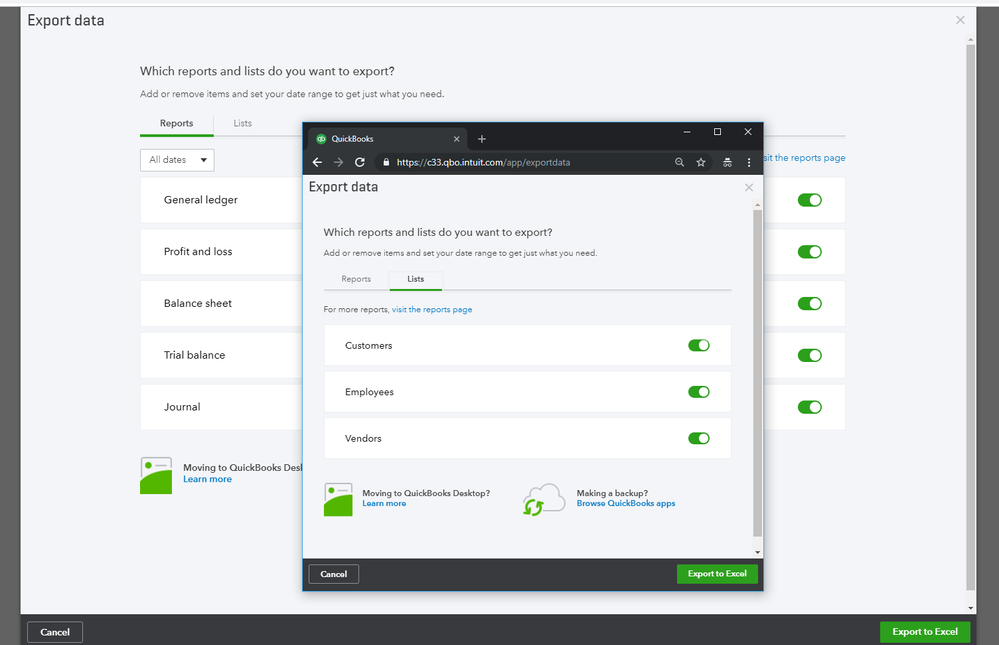Toggle General ledger switch in background window
Image resolution: width=999 pixels, height=645 pixels.
pyautogui.click(x=810, y=200)
